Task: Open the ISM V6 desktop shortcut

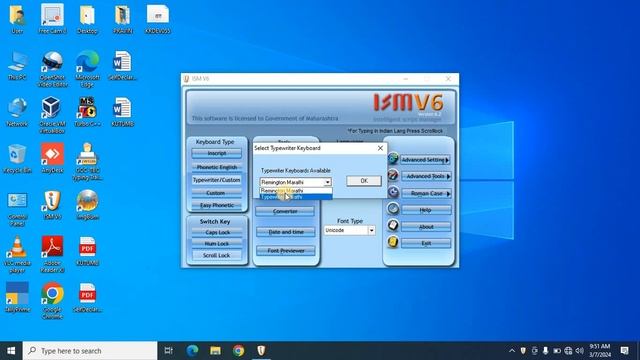Action: [52, 205]
